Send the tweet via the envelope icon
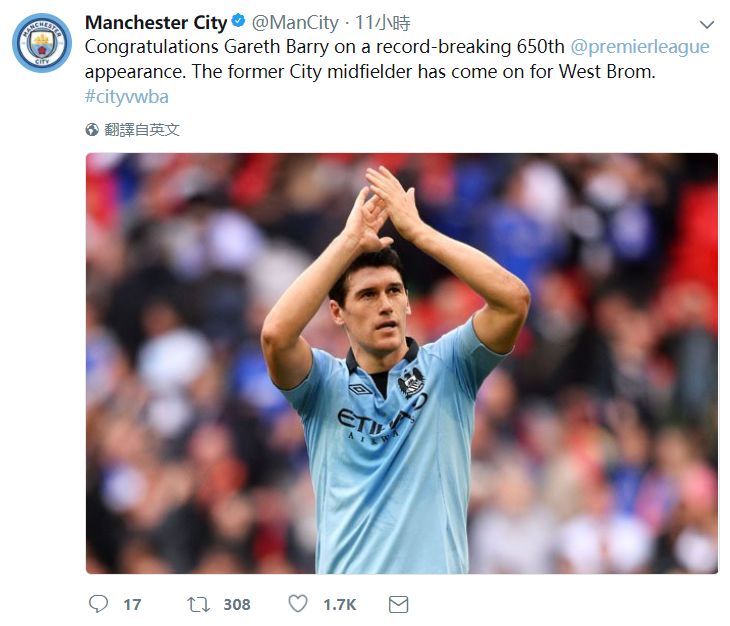The width and height of the screenshot is (730, 626). click(x=398, y=604)
